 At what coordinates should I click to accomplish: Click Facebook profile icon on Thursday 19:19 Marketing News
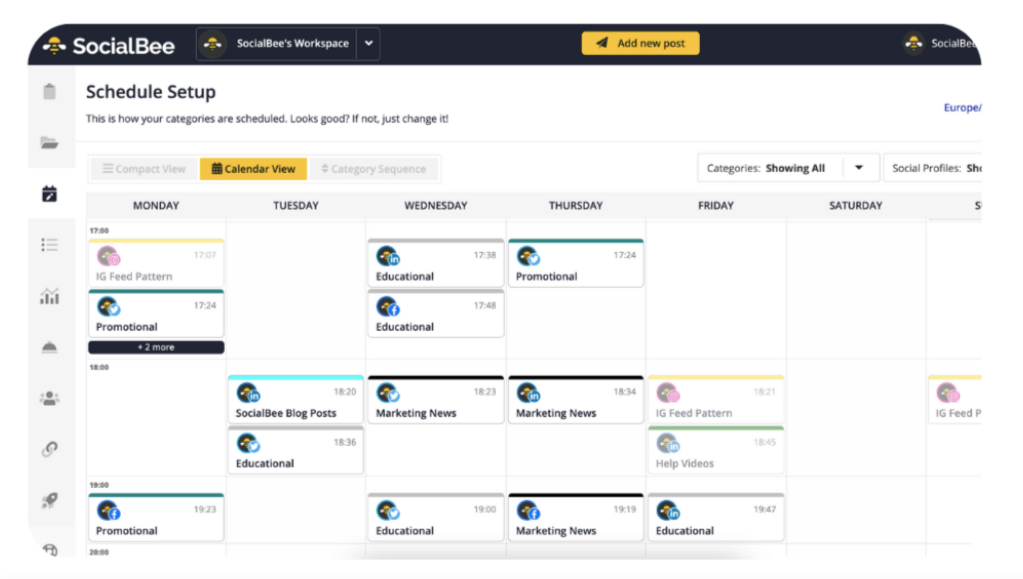(x=528, y=510)
